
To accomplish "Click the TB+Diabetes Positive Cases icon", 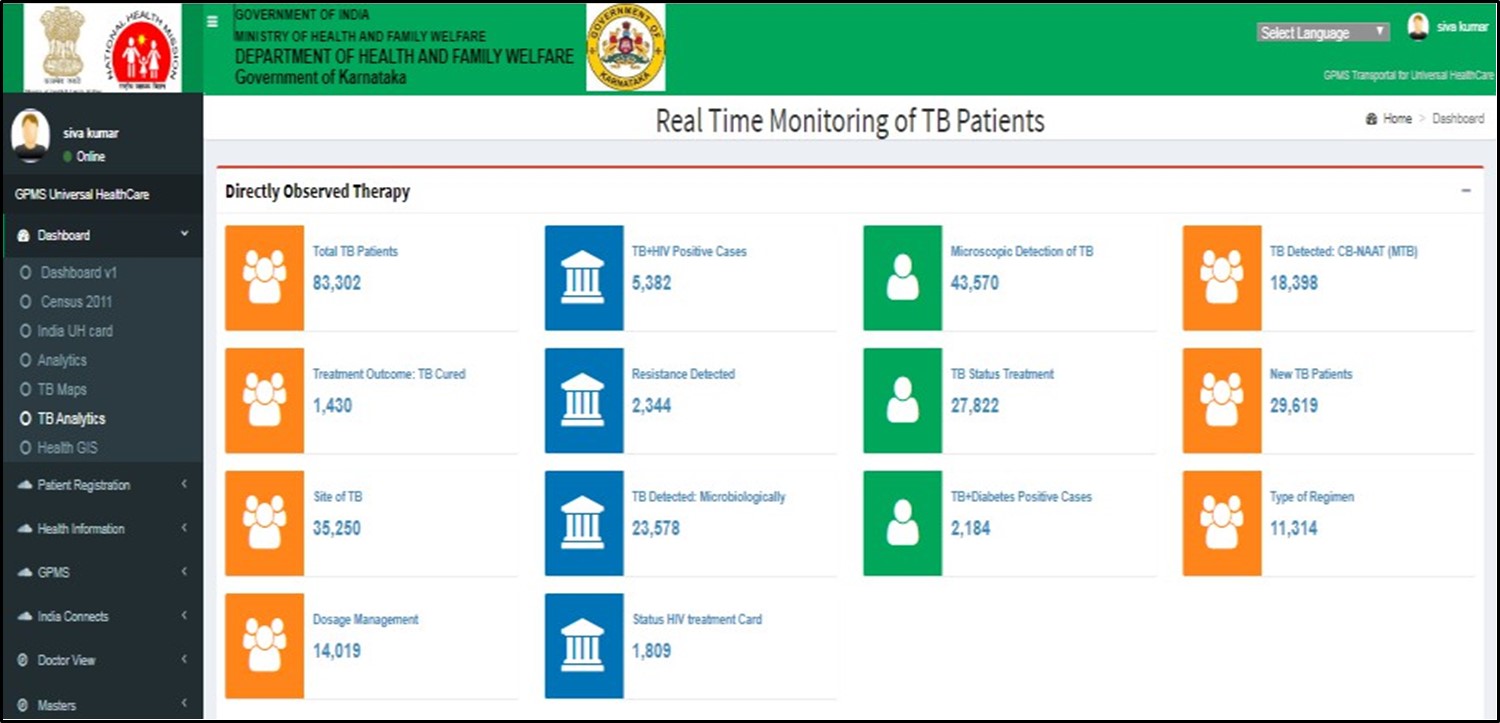I will pos(903,523).
